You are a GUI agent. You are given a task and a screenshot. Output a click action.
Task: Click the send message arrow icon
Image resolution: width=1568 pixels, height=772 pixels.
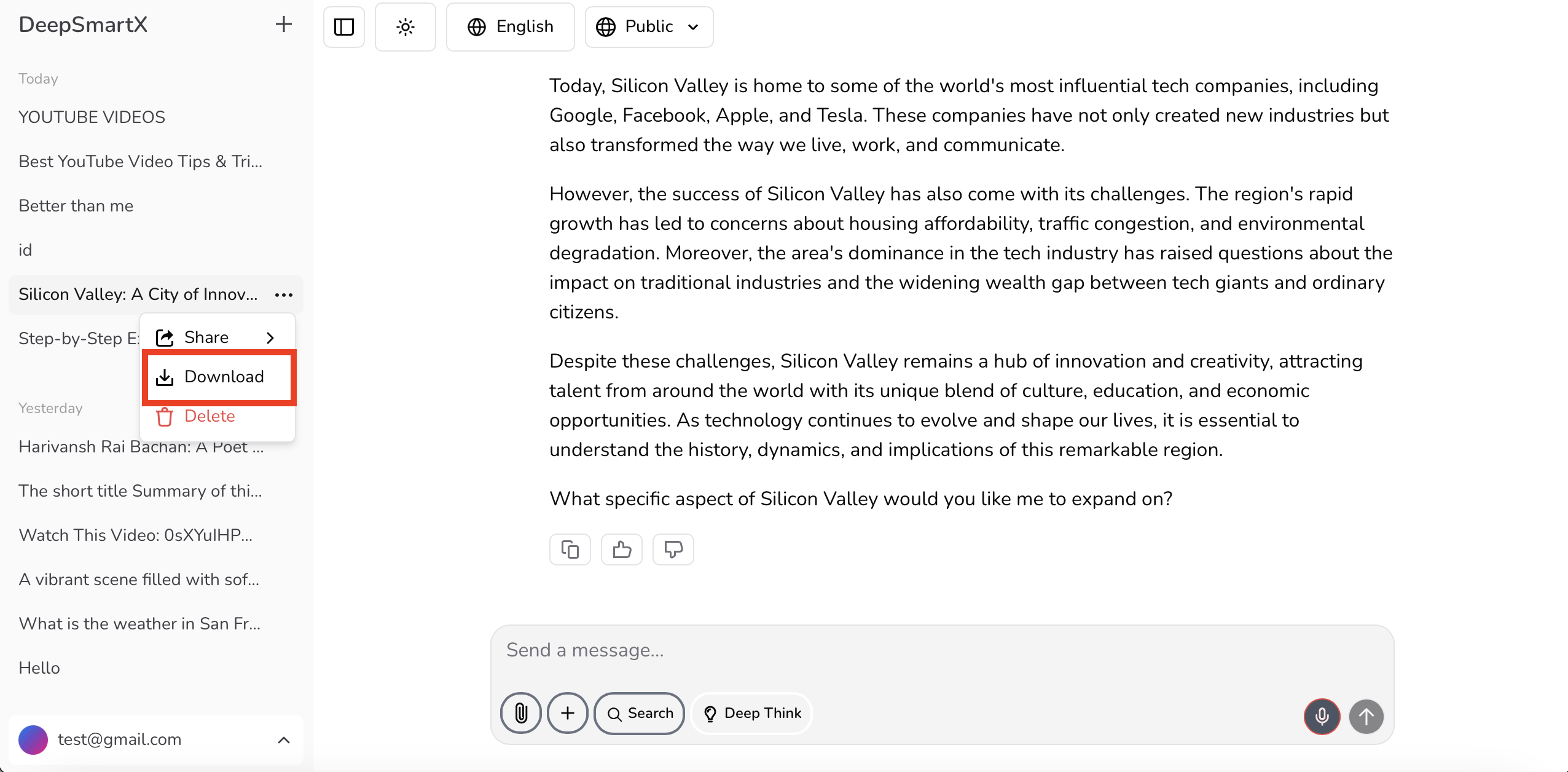(1366, 717)
